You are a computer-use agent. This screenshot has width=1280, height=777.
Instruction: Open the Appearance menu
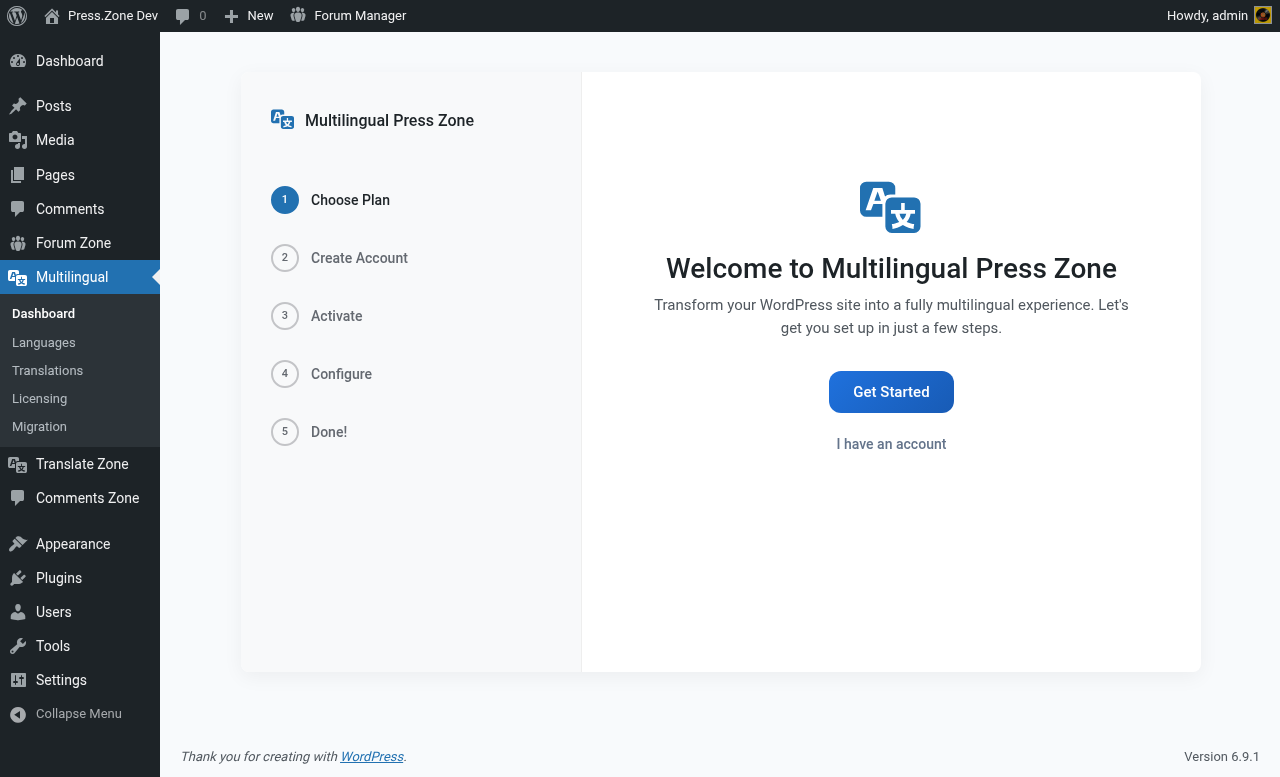[x=80, y=544]
